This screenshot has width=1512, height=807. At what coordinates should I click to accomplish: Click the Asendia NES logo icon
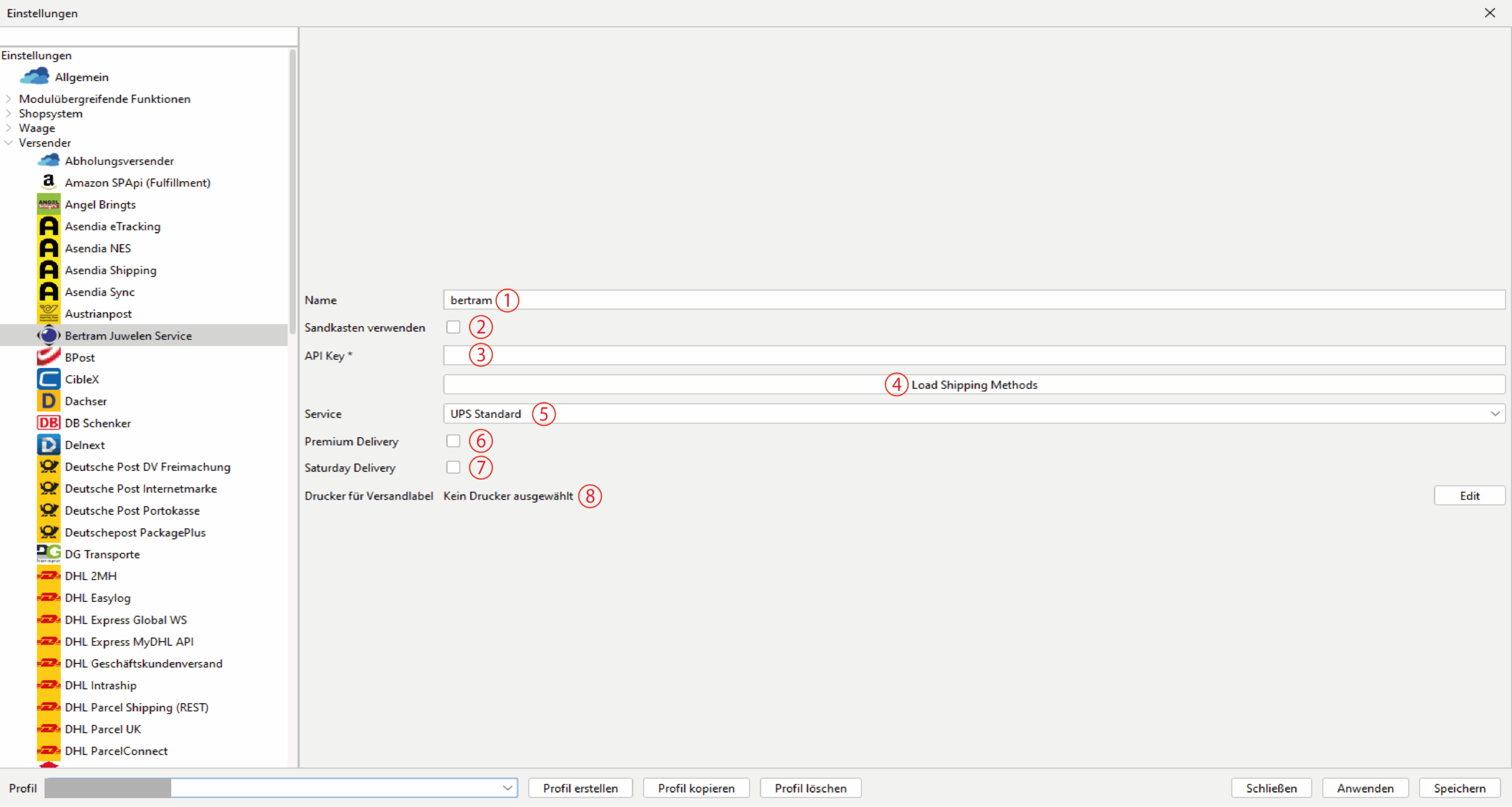click(48, 248)
